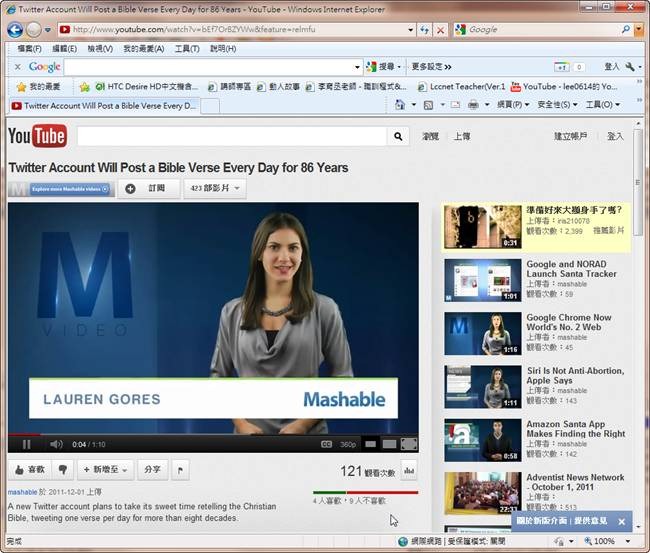Open Amazon Santa App video thumbnail
This screenshot has width=650, height=553.
483,440
